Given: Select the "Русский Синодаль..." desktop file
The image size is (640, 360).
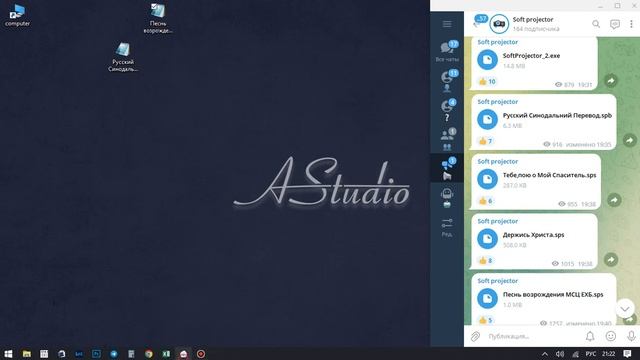Looking at the screenshot, I should [123, 57].
